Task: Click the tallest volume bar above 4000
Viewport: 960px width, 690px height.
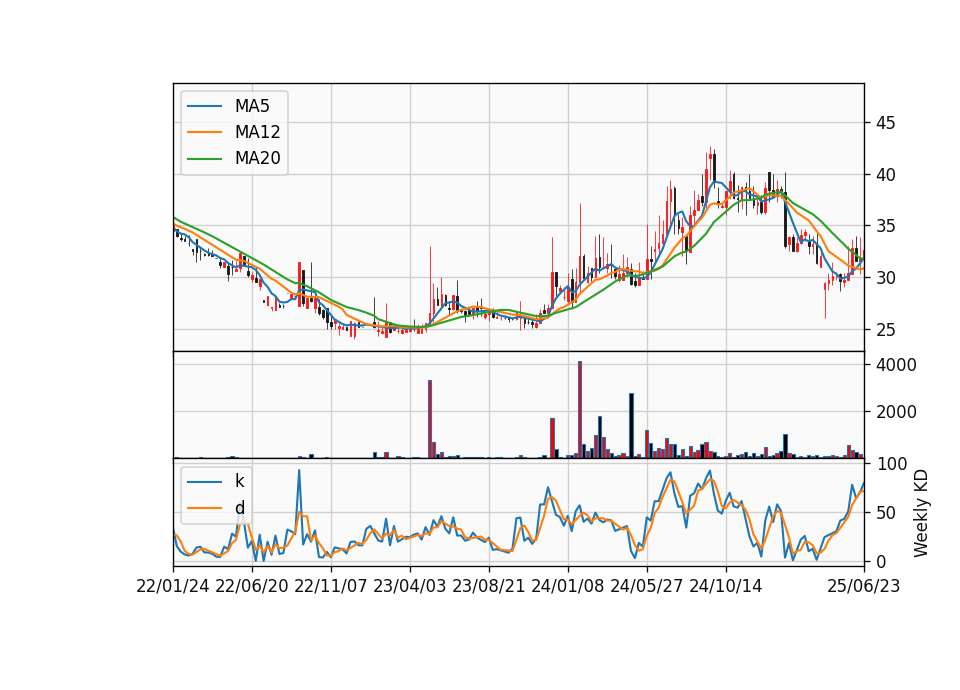Action: [x=580, y=410]
